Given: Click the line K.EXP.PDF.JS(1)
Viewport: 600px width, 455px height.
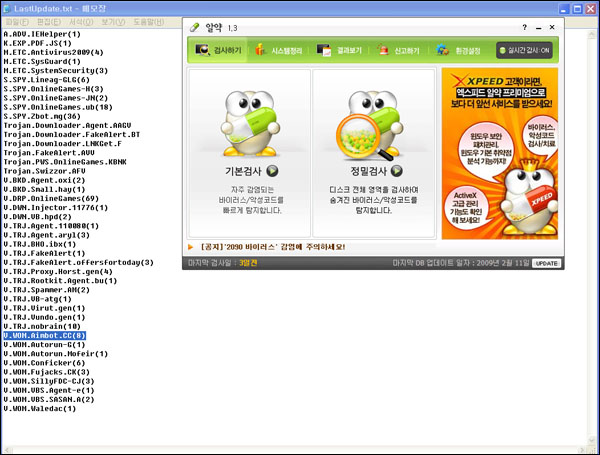Looking at the screenshot, I should click(38, 43).
